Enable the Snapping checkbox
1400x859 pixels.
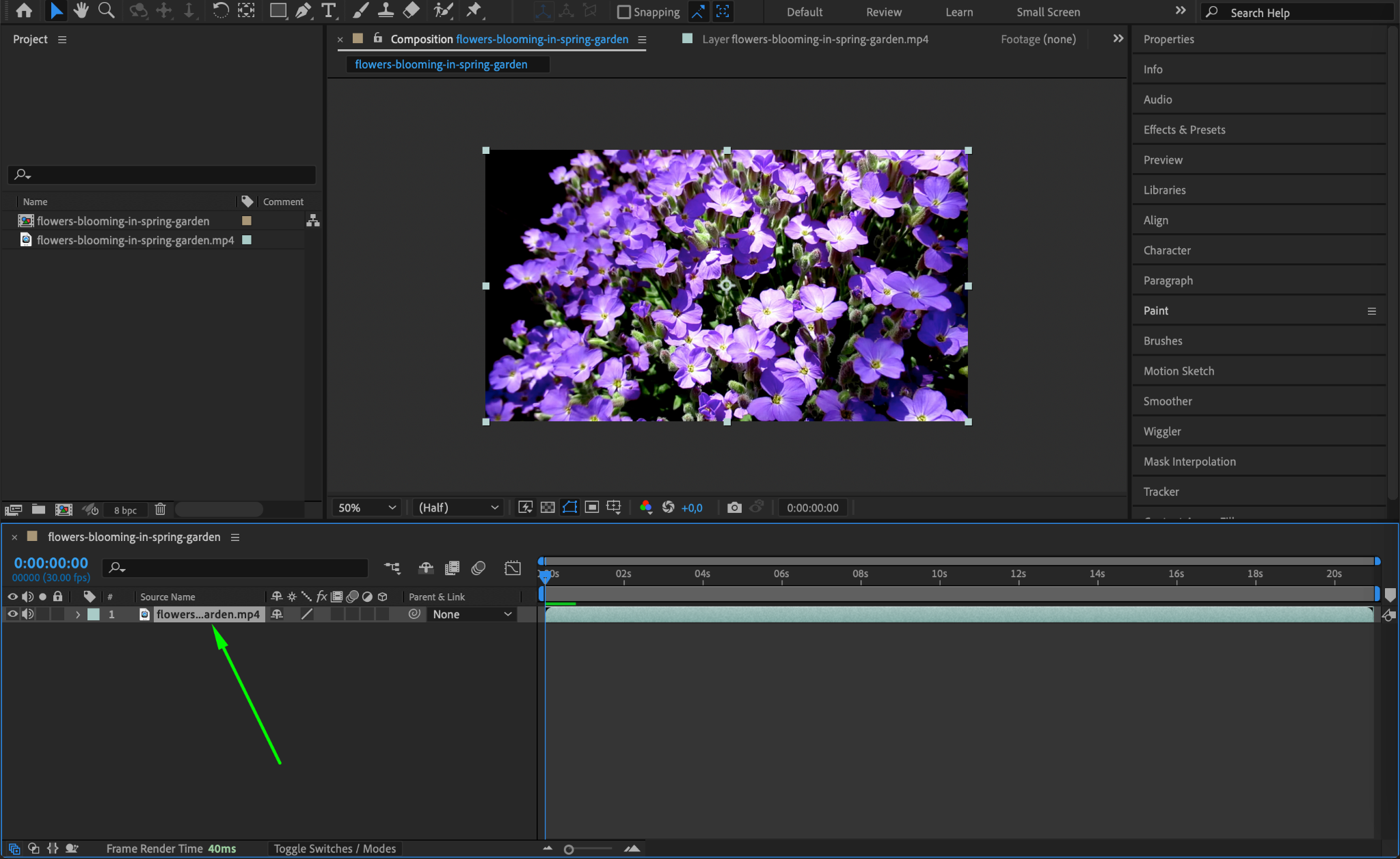click(623, 12)
